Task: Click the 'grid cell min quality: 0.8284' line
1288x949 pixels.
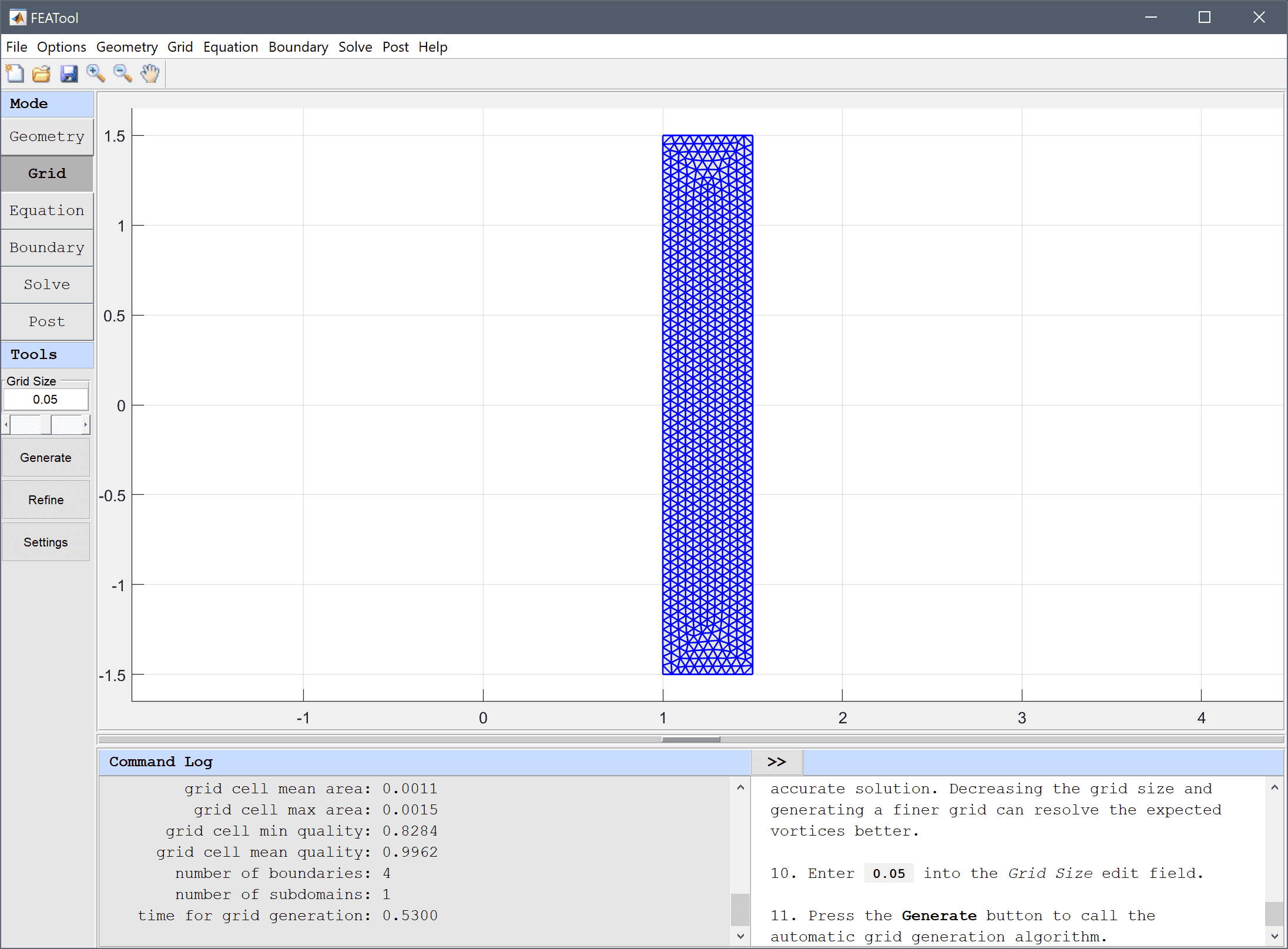Action: coord(301,831)
